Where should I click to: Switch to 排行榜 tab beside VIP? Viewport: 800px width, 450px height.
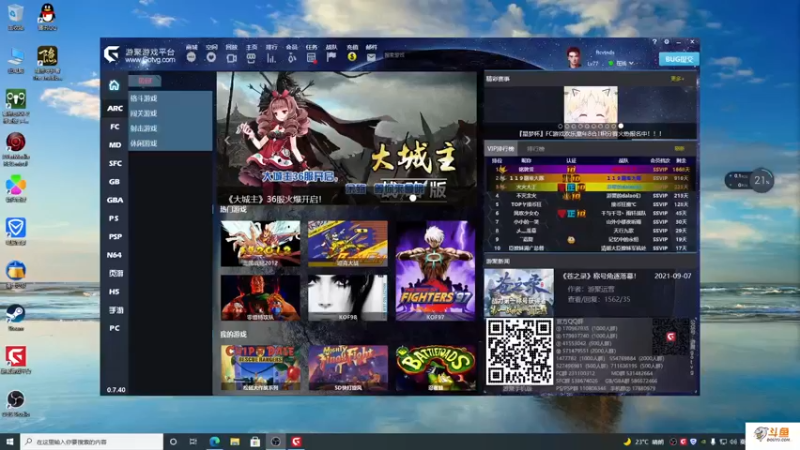536,149
